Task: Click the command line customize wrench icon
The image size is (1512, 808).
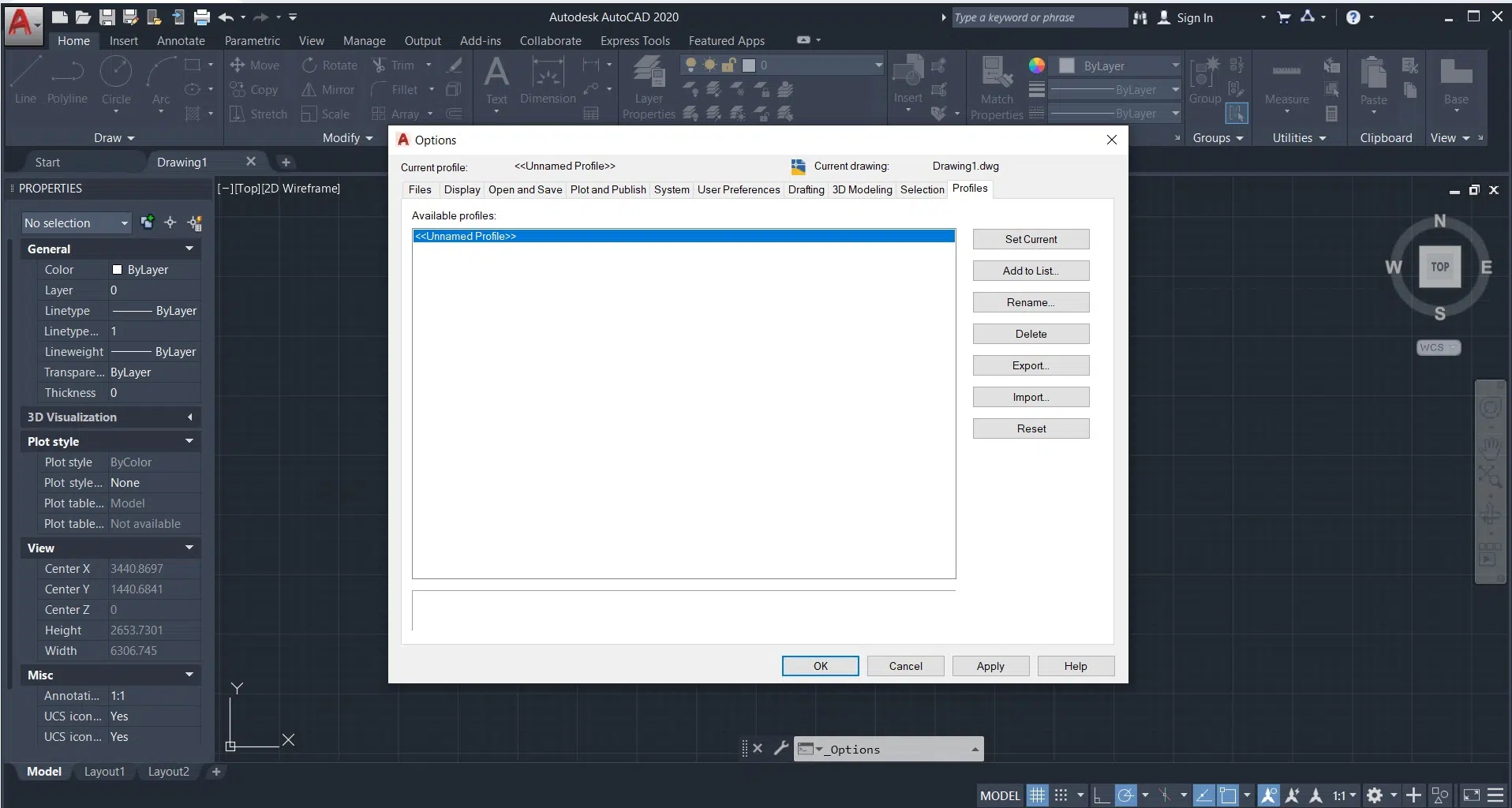Action: tap(781, 748)
